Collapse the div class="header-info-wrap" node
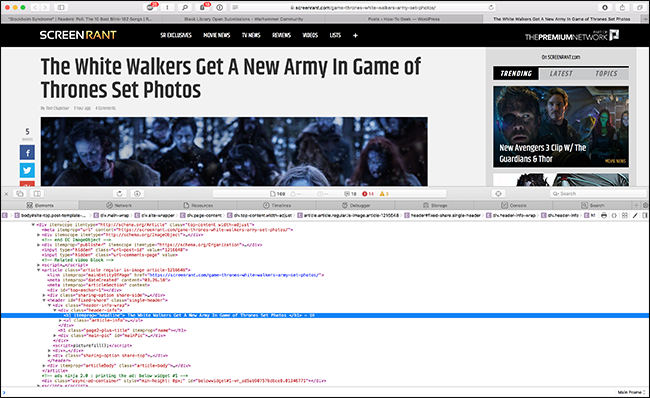This screenshot has width=650, height=398. click(49, 305)
